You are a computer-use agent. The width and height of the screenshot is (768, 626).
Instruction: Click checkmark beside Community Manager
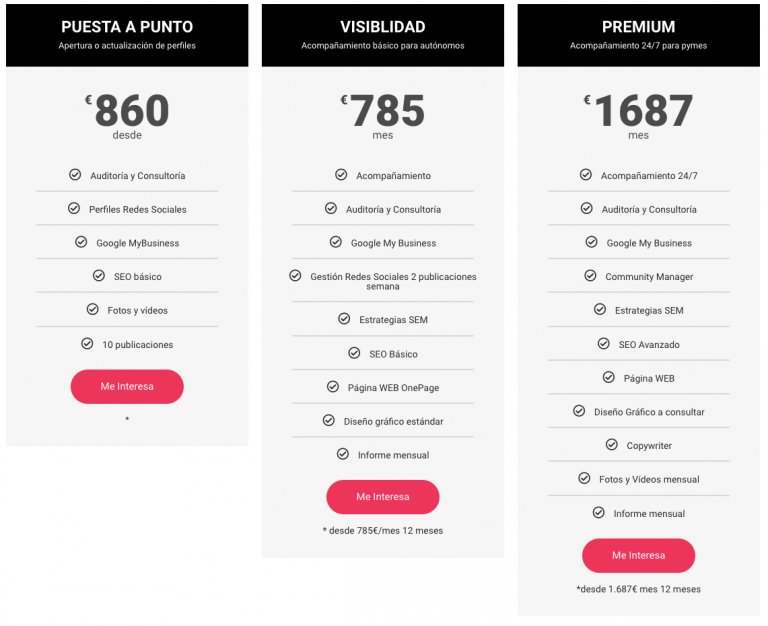click(x=590, y=276)
